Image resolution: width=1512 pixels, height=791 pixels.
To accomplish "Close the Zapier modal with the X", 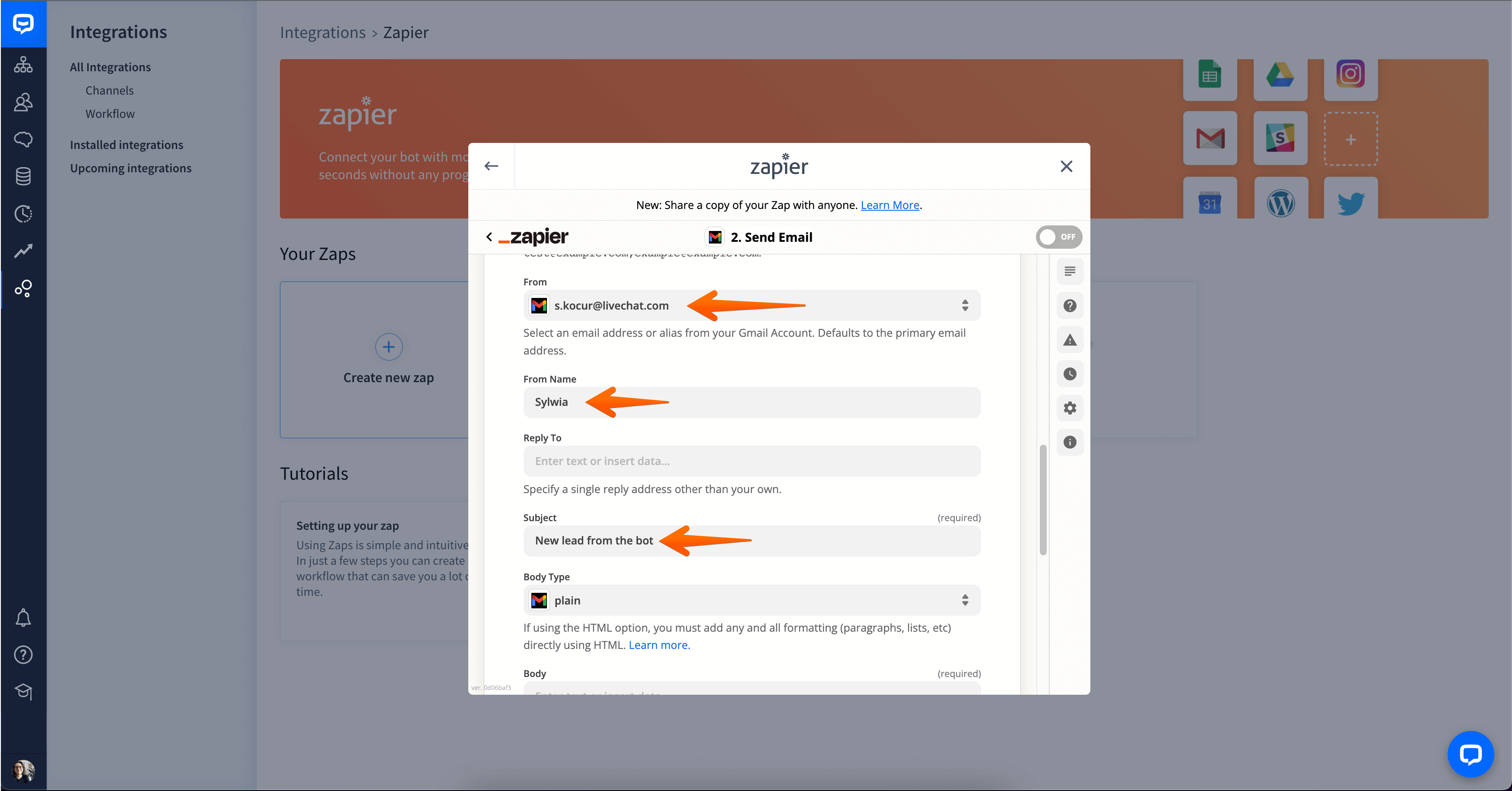I will tap(1067, 166).
